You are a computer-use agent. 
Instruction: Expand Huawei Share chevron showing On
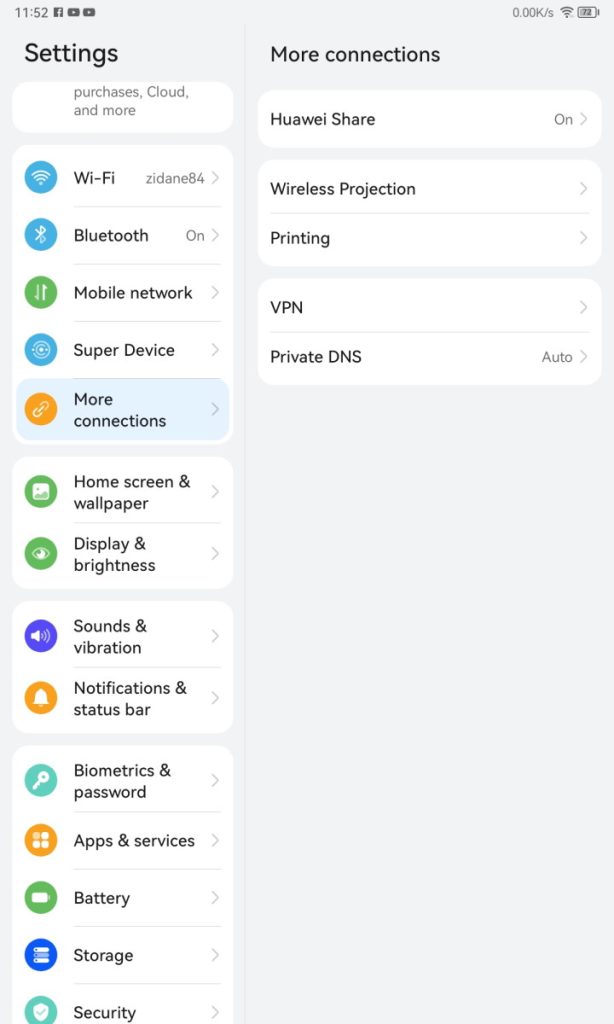[583, 120]
